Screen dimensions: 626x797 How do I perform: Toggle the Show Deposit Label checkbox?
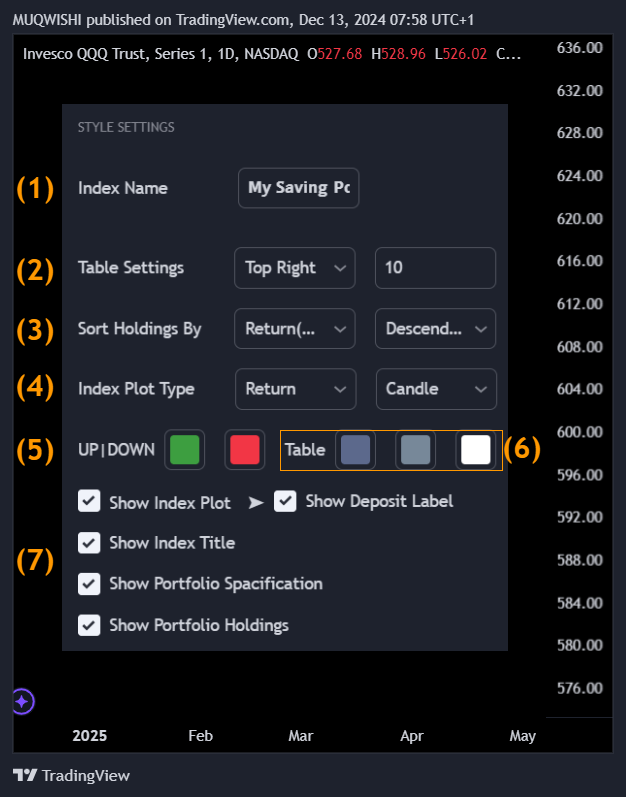[x=285, y=501]
